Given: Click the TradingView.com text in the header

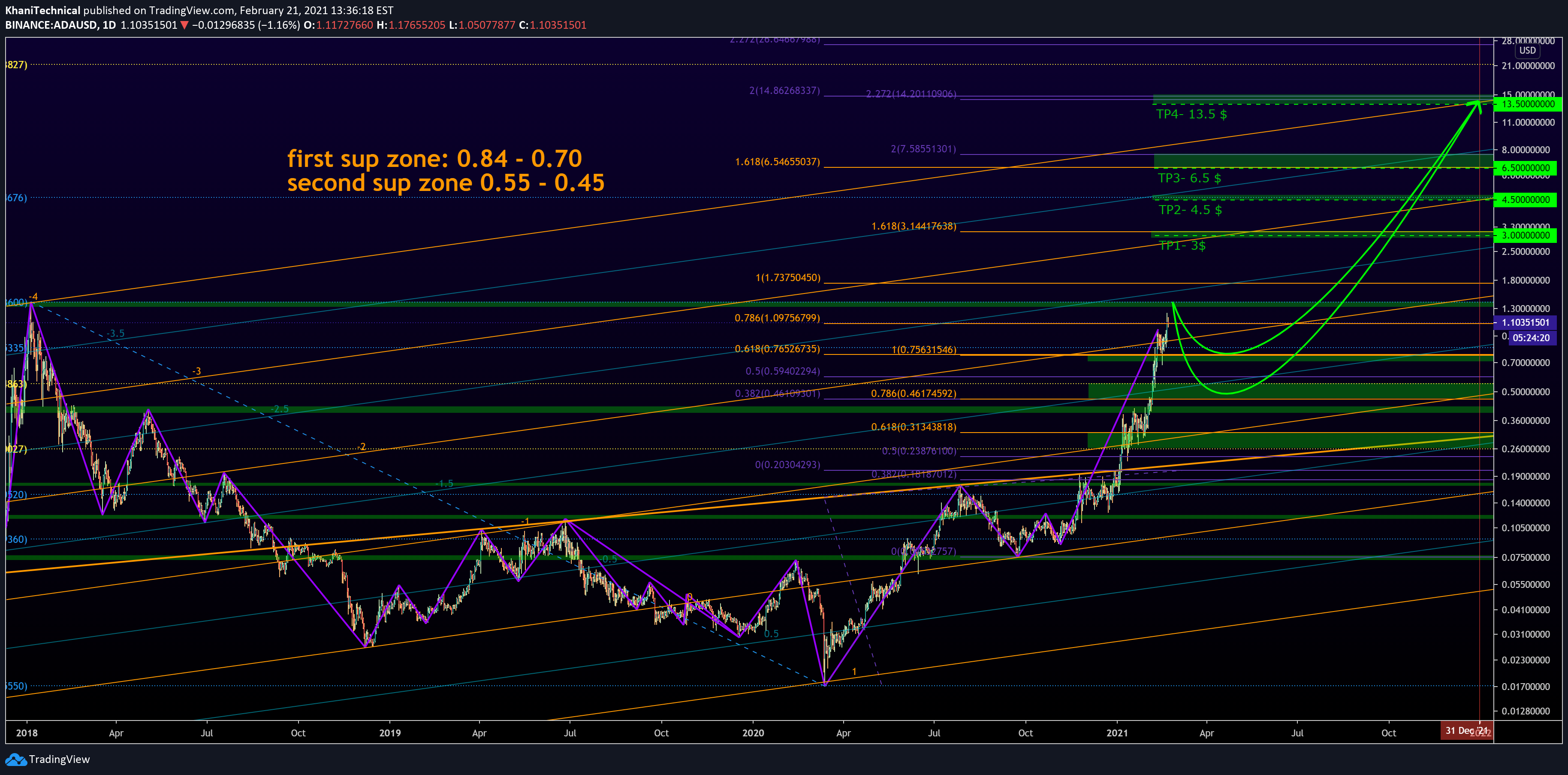Looking at the screenshot, I should pos(190,10).
